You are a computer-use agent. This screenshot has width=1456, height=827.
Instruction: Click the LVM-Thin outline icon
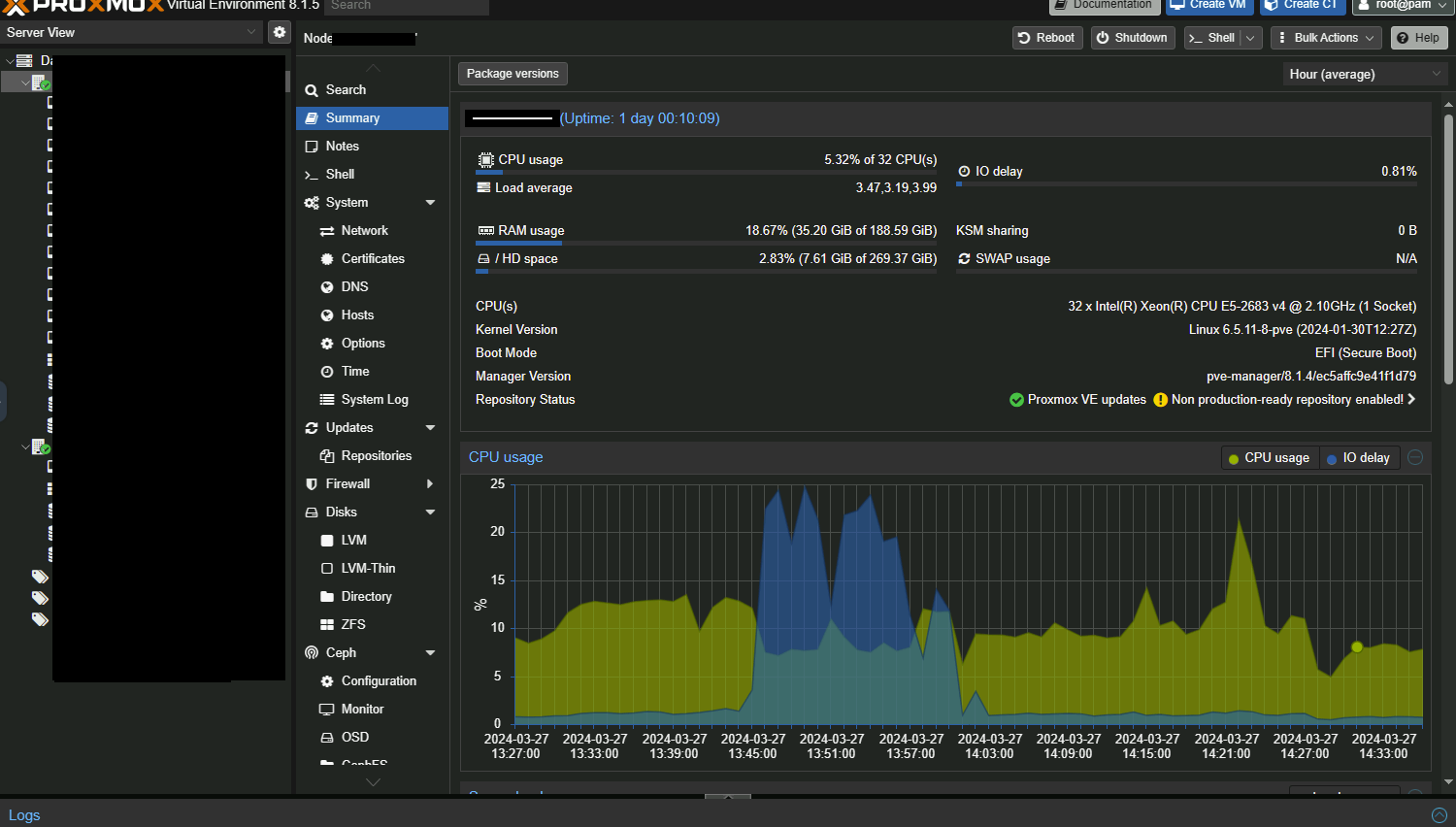pyautogui.click(x=327, y=569)
